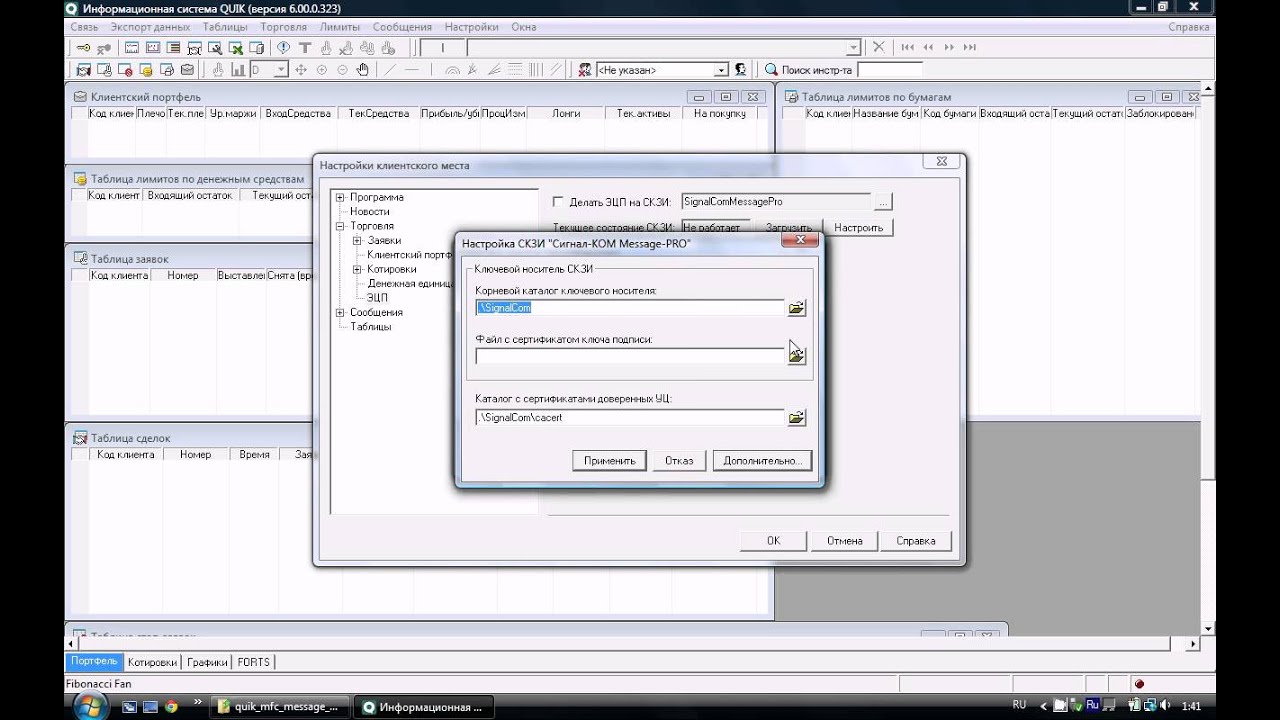Select the Fibonacci arcs drawing tool
This screenshot has height=720, width=1280.
click(x=452, y=70)
